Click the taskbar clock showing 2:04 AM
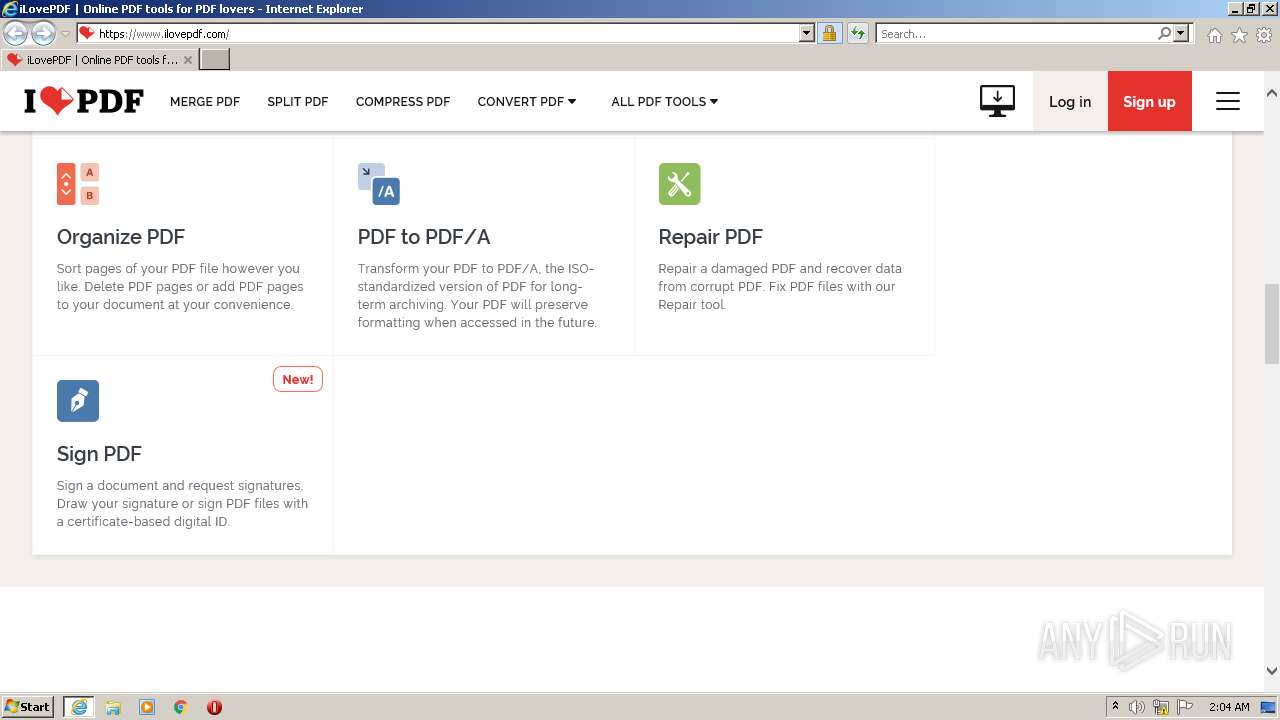1280x720 pixels. (x=1229, y=707)
